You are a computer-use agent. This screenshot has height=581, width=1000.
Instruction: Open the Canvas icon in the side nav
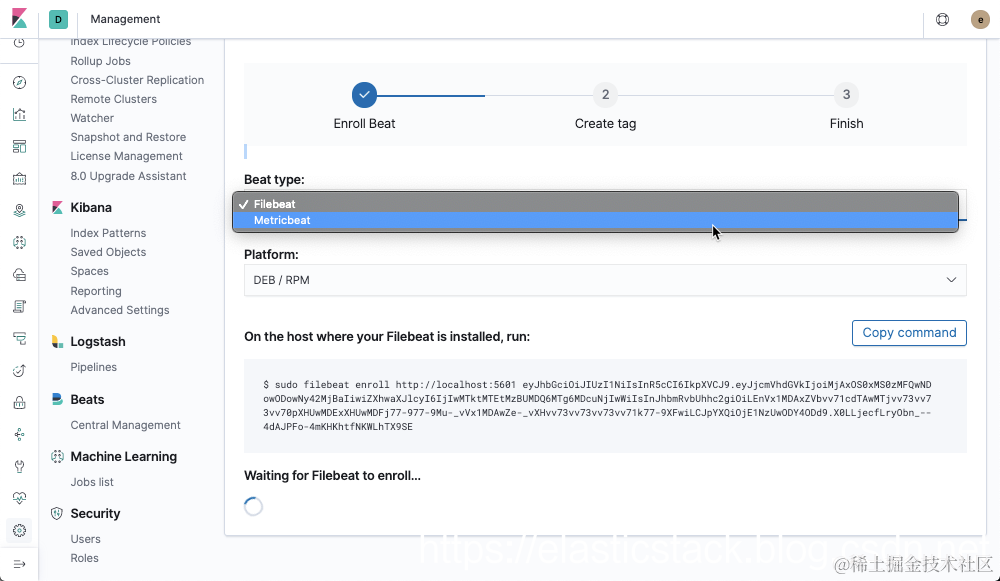coord(19,179)
